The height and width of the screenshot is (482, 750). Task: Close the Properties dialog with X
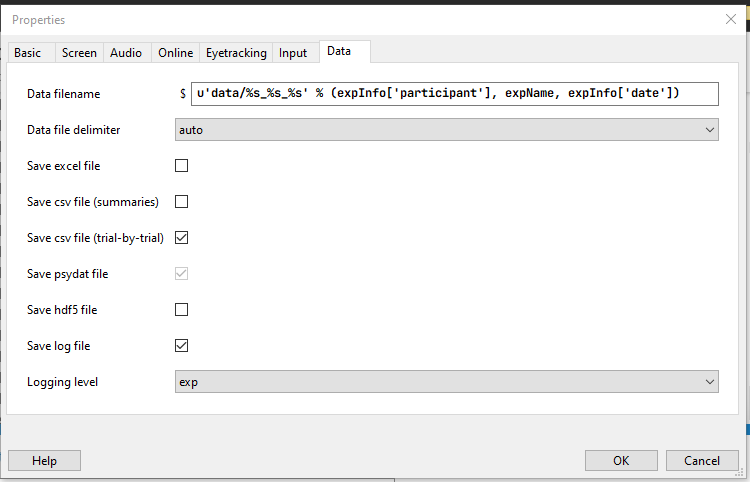point(730,19)
